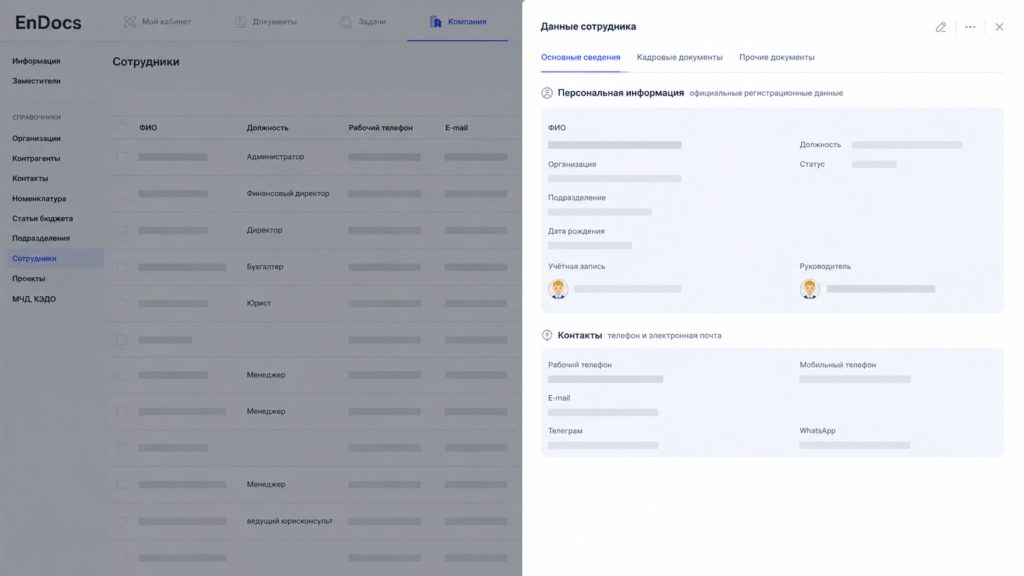Click the Подразделение value field in panel
This screenshot has height=576, width=1024.
(x=600, y=212)
